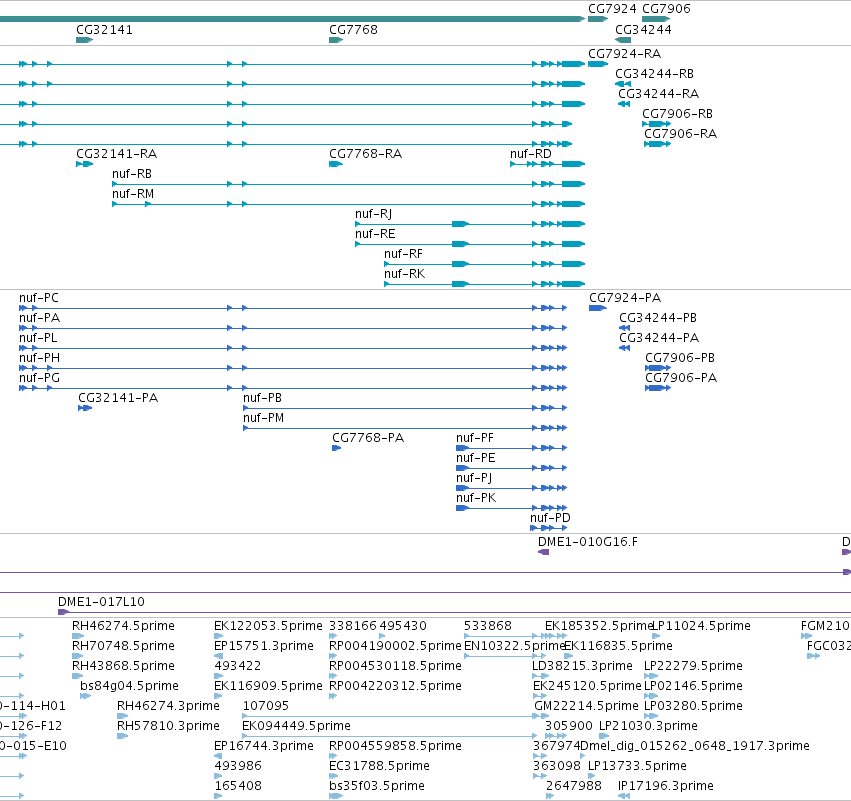Select the nuf-PM protein label
The image size is (851, 801).
click(x=263, y=418)
